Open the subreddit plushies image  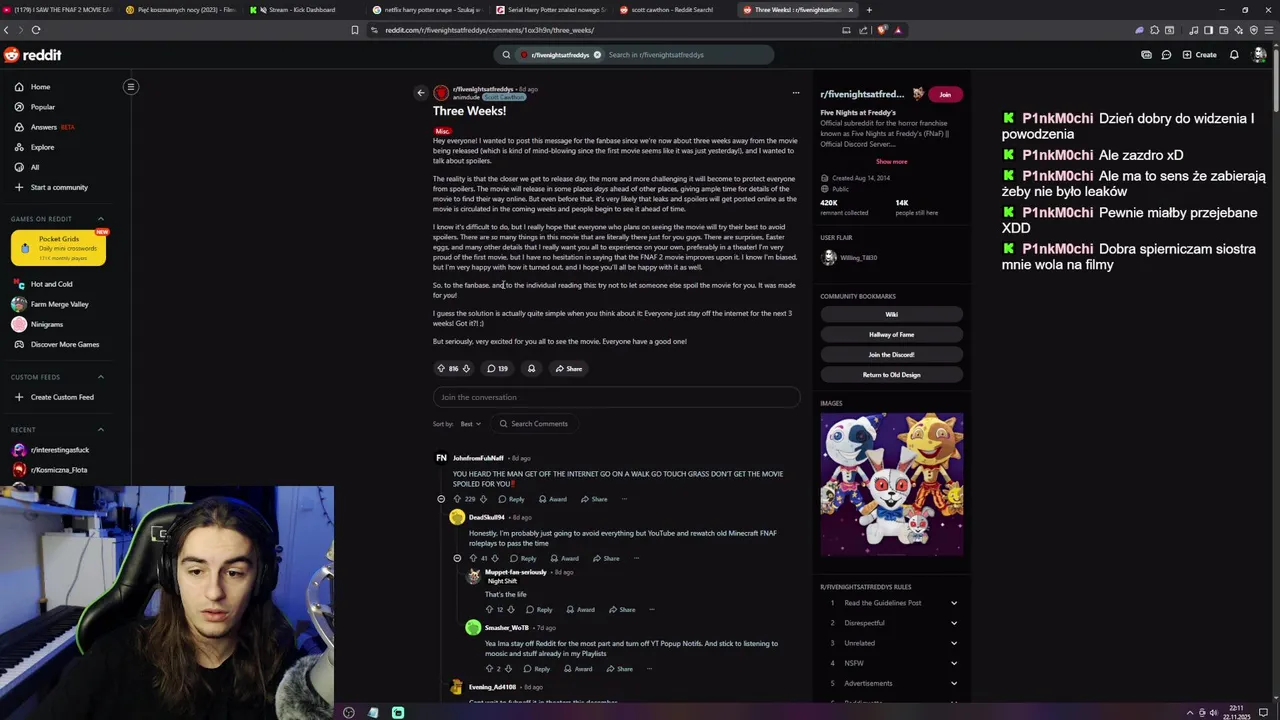(892, 484)
